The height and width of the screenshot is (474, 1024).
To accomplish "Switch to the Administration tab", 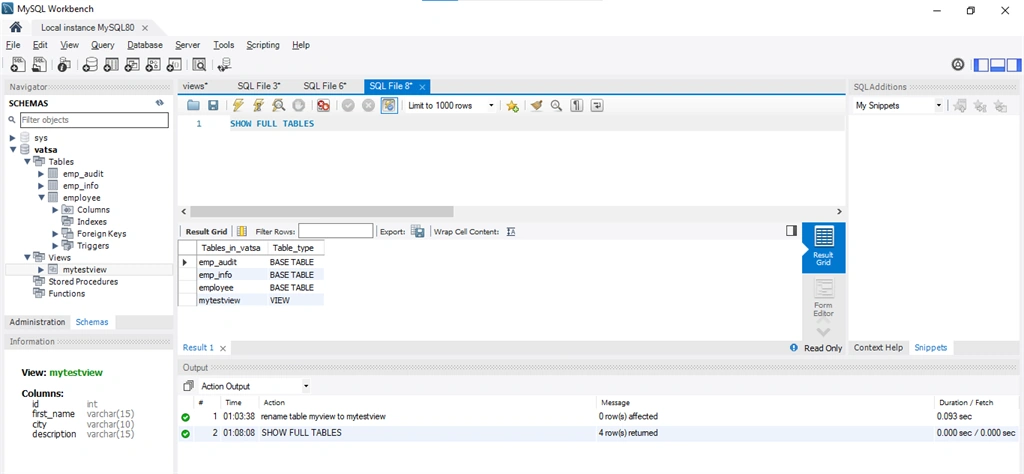I will point(37,322).
